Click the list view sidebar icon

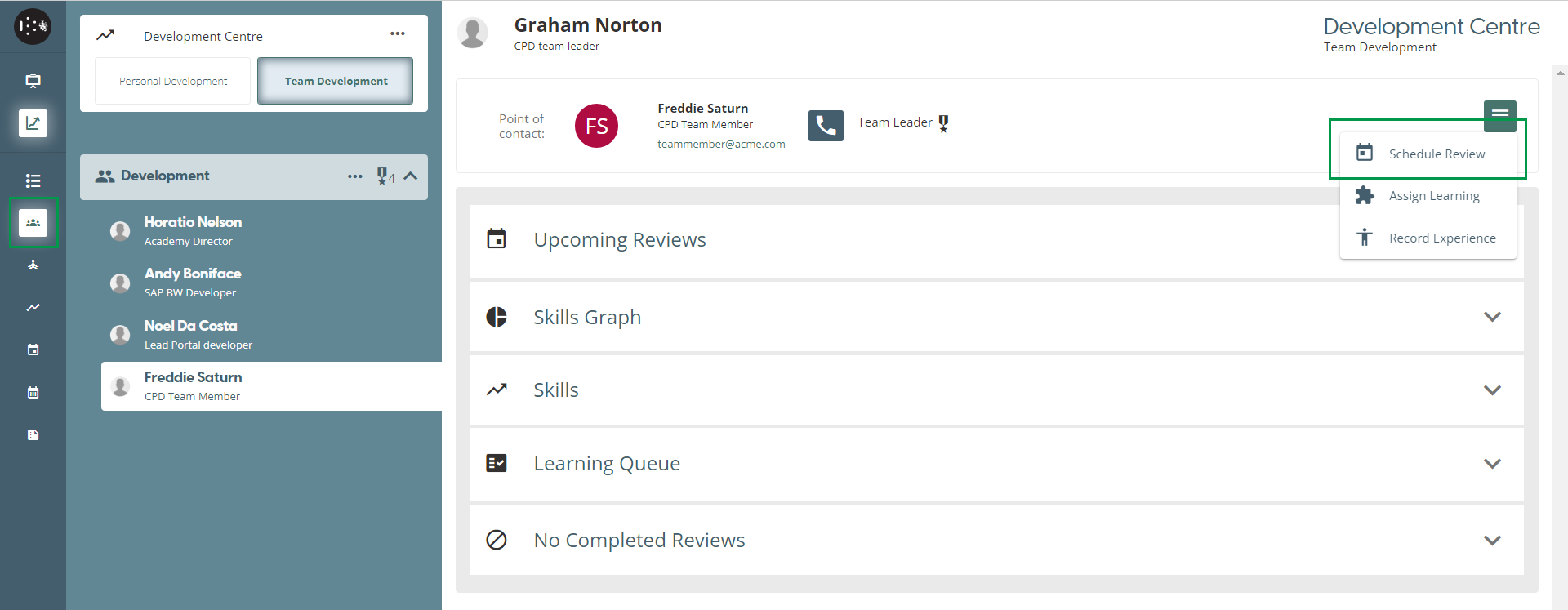click(33, 180)
